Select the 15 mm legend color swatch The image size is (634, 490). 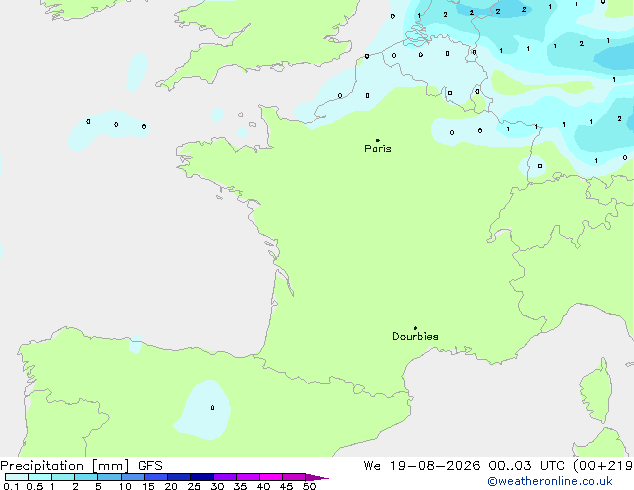[156, 477]
